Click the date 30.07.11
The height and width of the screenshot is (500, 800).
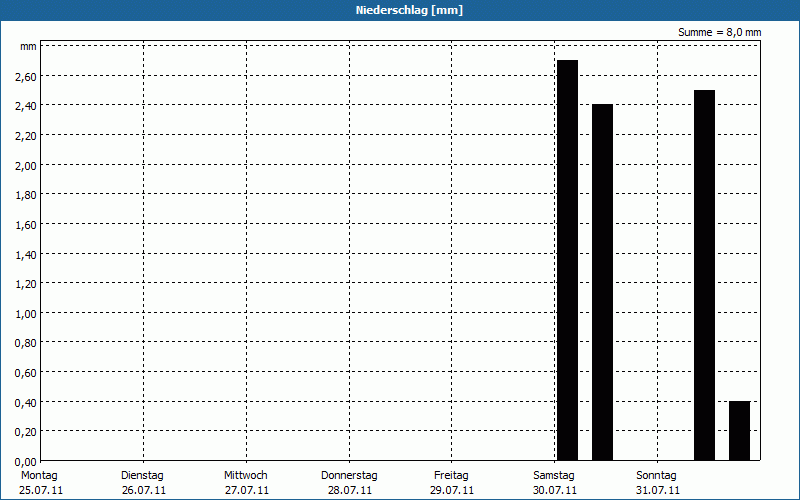tap(555, 491)
